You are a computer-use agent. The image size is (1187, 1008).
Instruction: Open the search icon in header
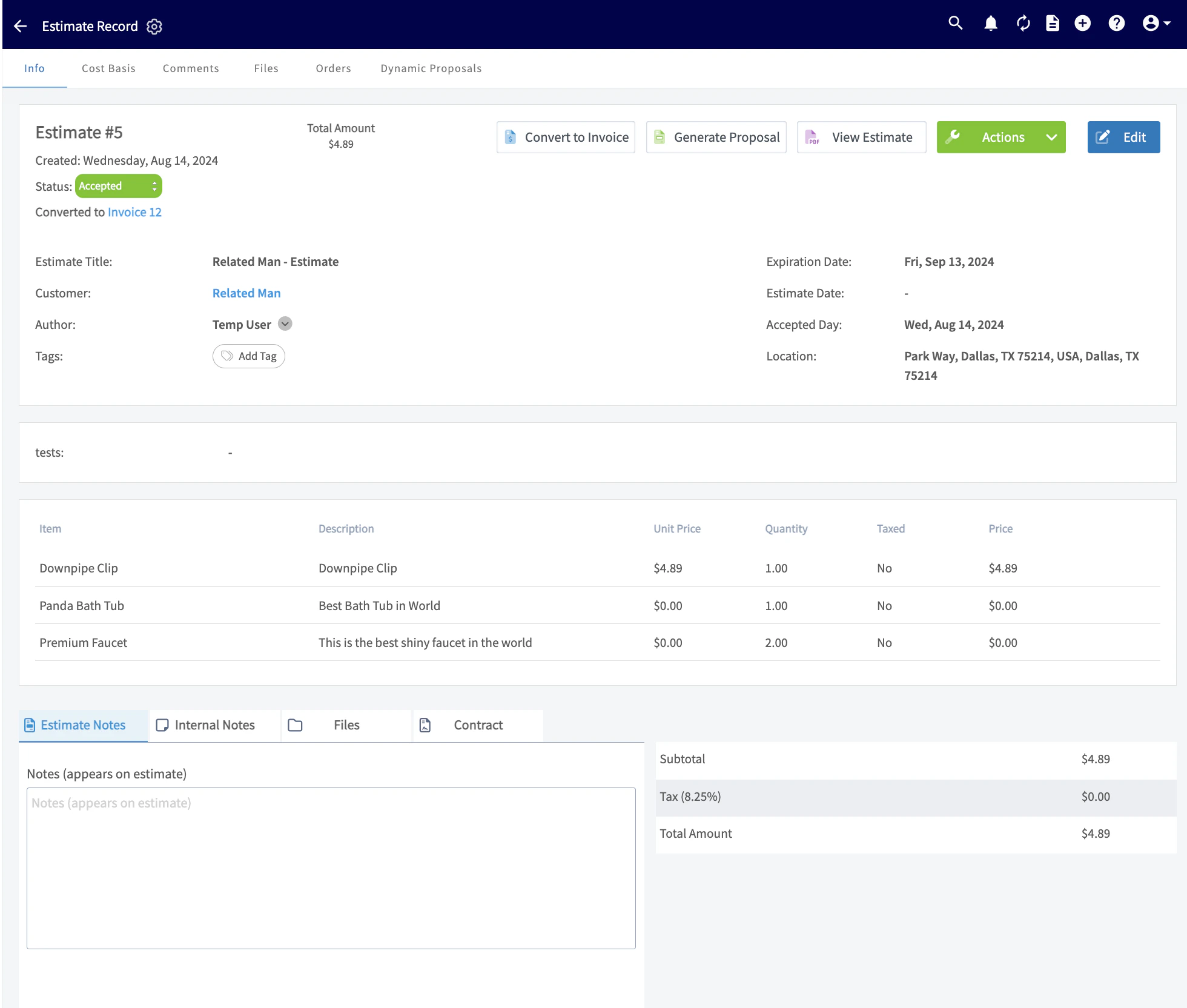click(955, 24)
